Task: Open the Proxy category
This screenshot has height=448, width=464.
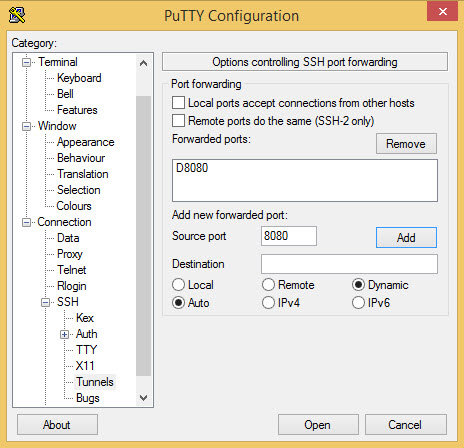Action: pyautogui.click(x=70, y=254)
